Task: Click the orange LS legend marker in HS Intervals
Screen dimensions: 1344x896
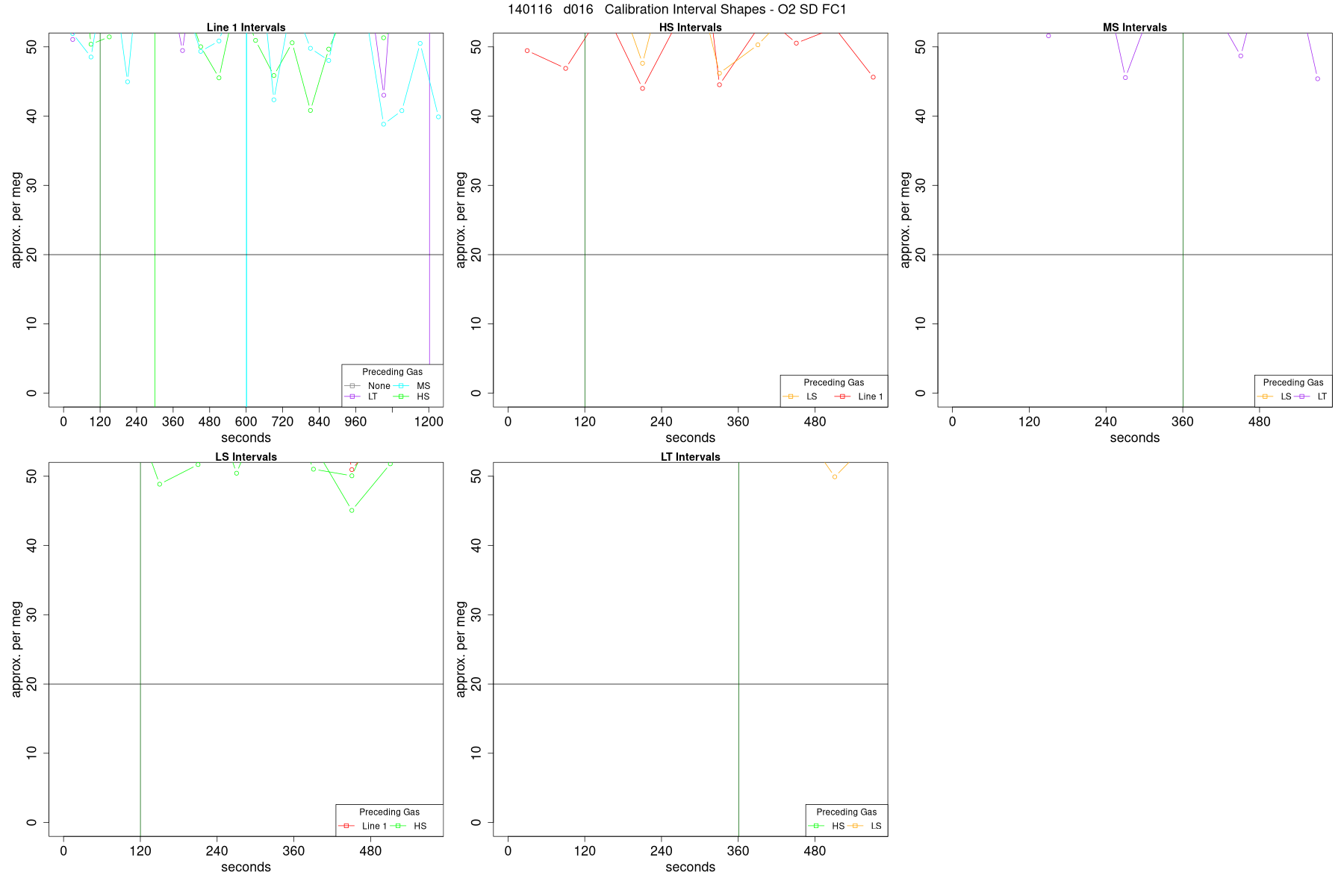Action: click(x=791, y=396)
